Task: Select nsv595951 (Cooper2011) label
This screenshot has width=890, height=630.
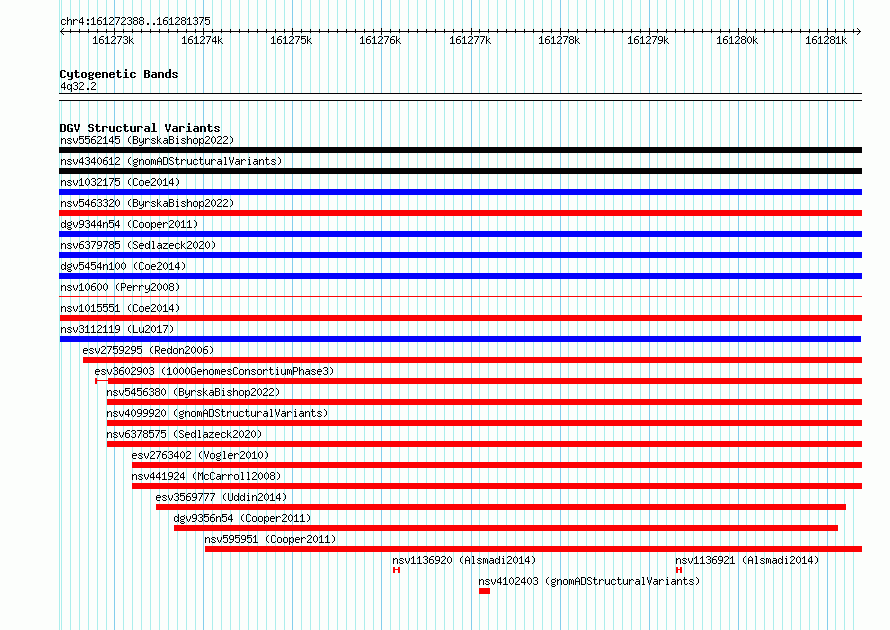Action: click(x=270, y=539)
